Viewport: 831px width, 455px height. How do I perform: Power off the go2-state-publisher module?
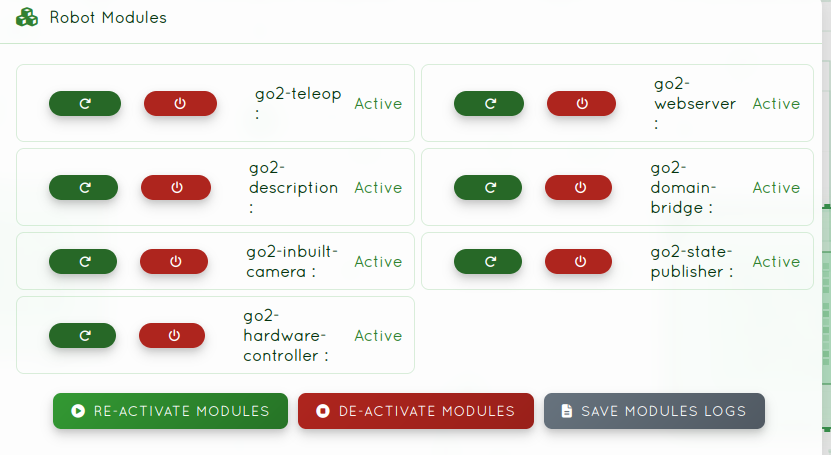click(x=580, y=261)
